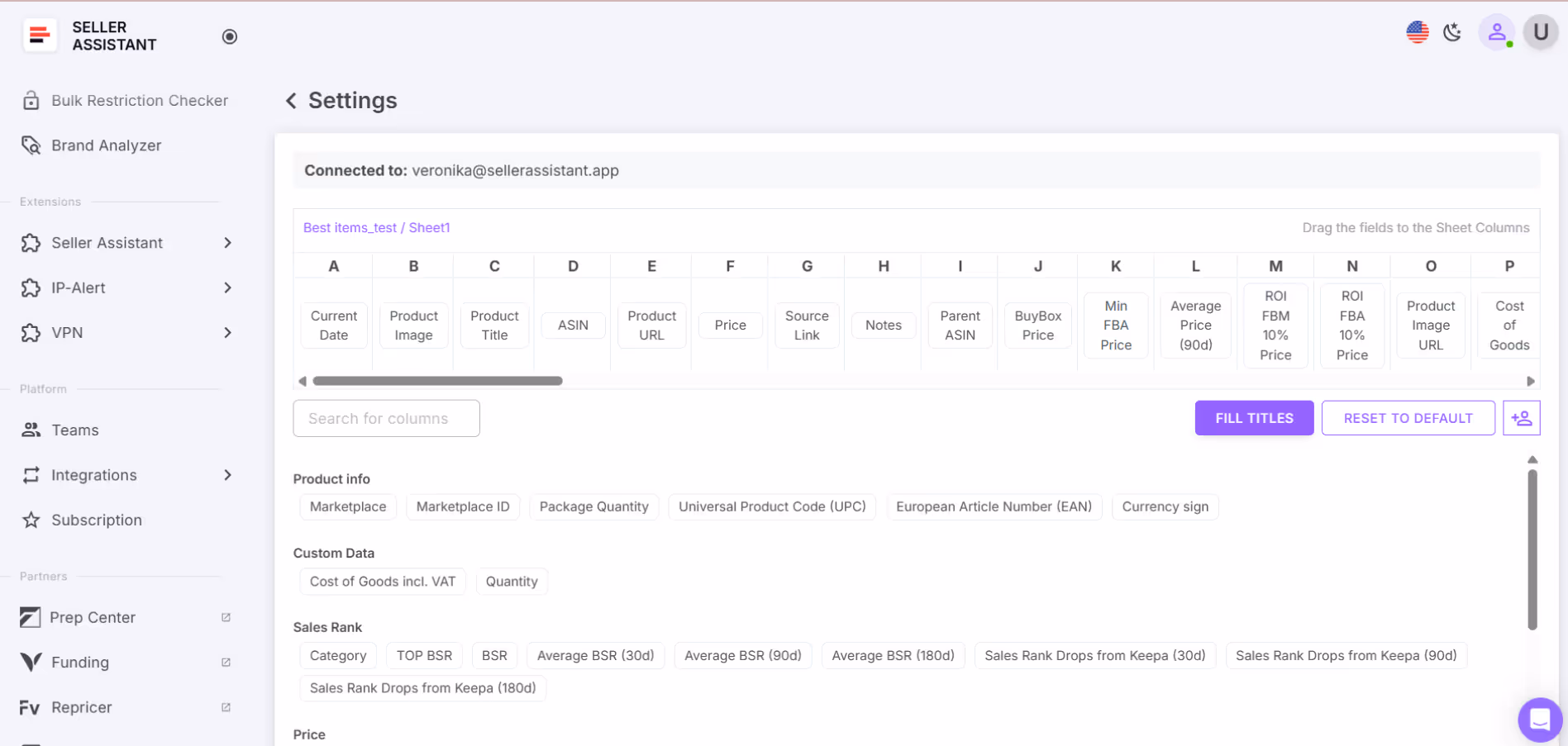Select the Marketplace field chip
Screen dimensions: 1568x746
click(x=348, y=506)
